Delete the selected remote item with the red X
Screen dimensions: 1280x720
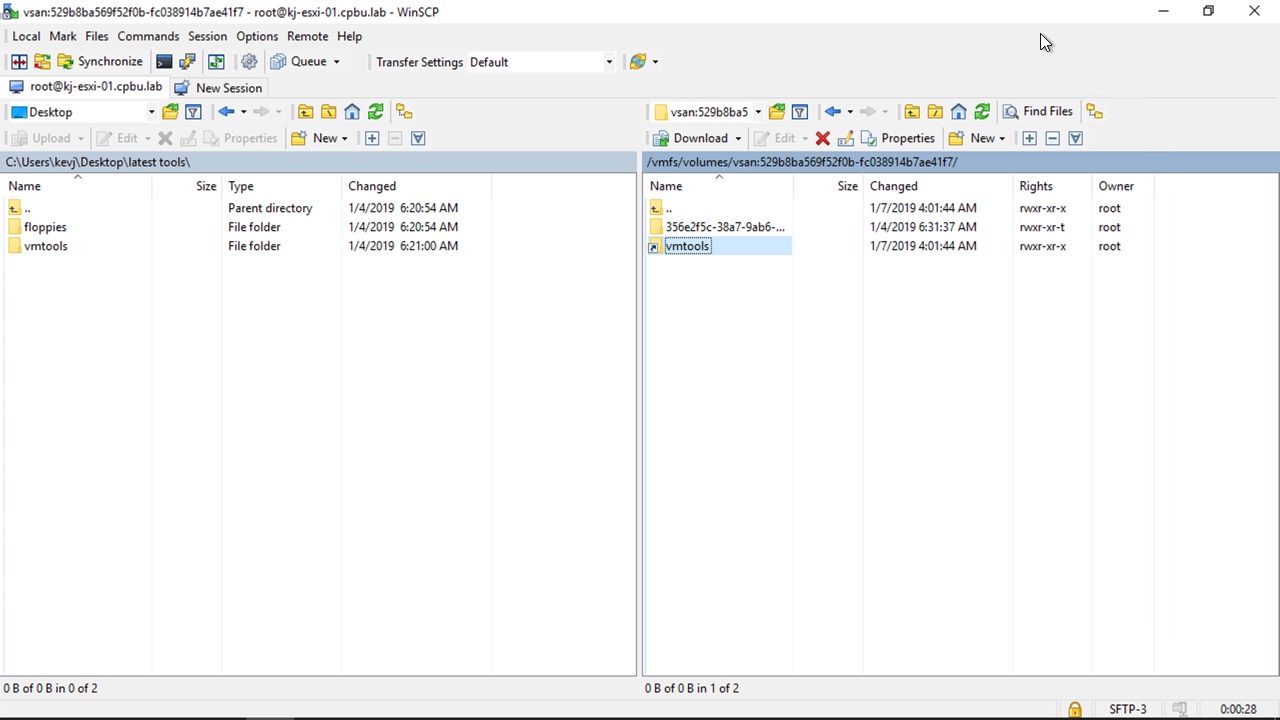tap(822, 138)
